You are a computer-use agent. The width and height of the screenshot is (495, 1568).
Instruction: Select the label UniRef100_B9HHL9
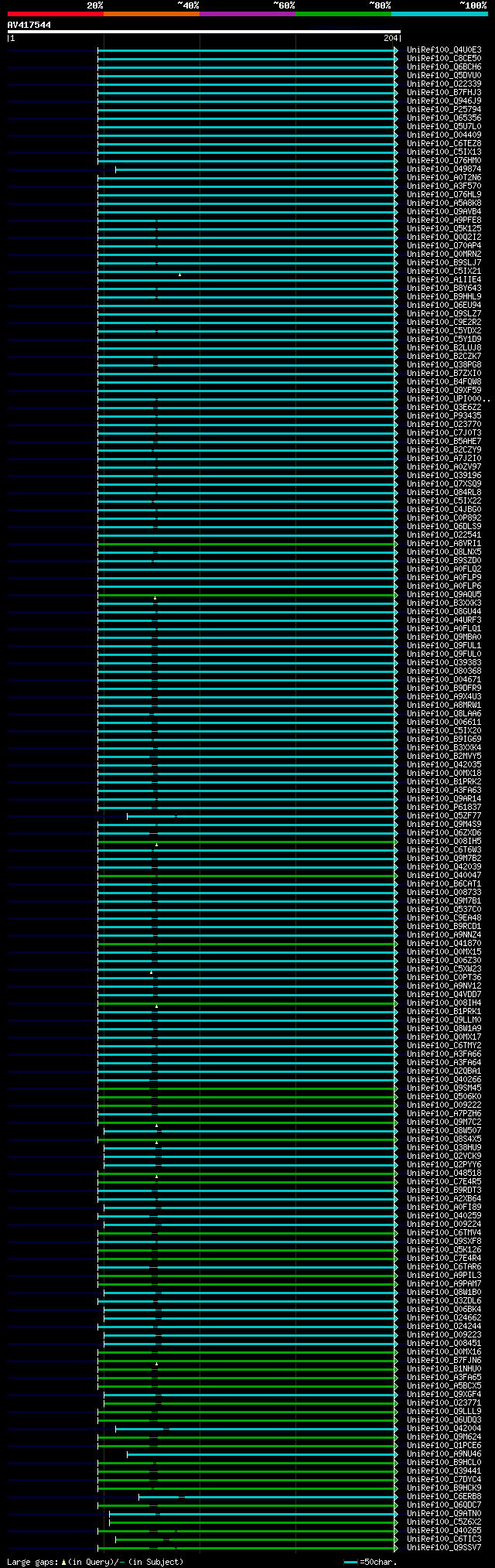(x=444, y=297)
